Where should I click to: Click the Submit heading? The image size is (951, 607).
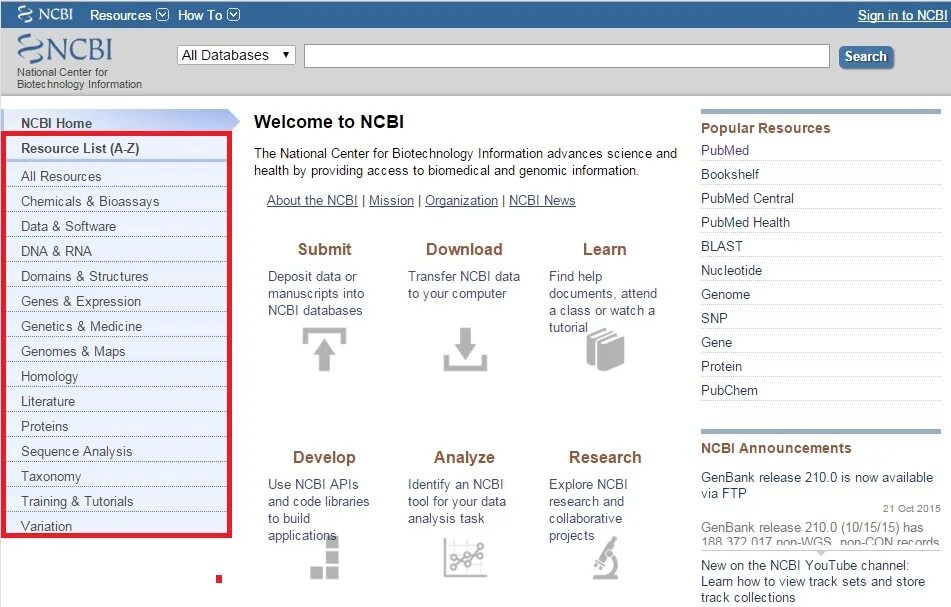click(x=324, y=249)
